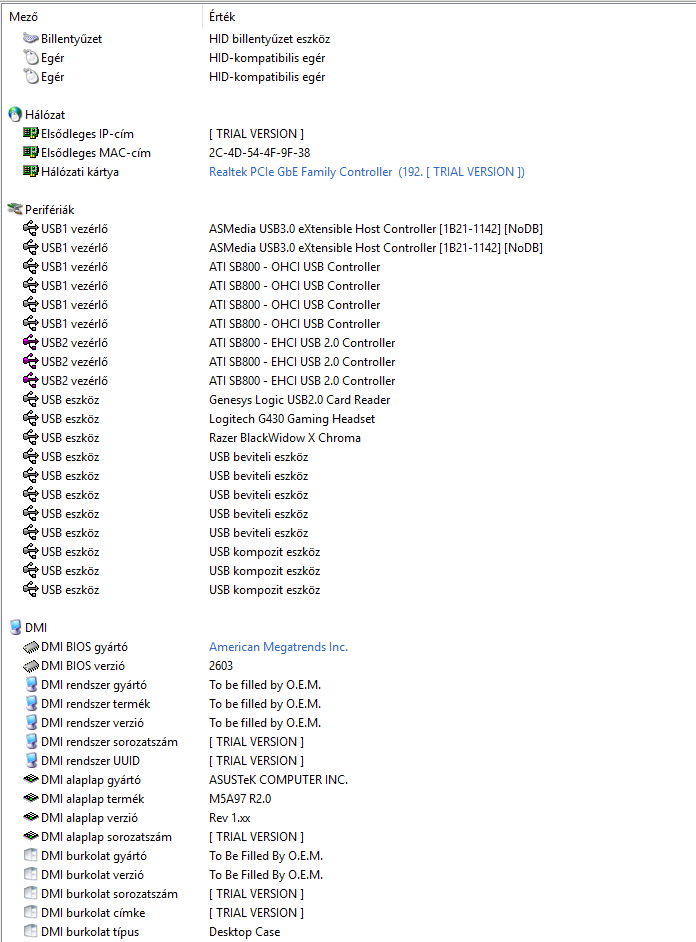
Task: Select the DMI group label
Action: click(x=36, y=628)
